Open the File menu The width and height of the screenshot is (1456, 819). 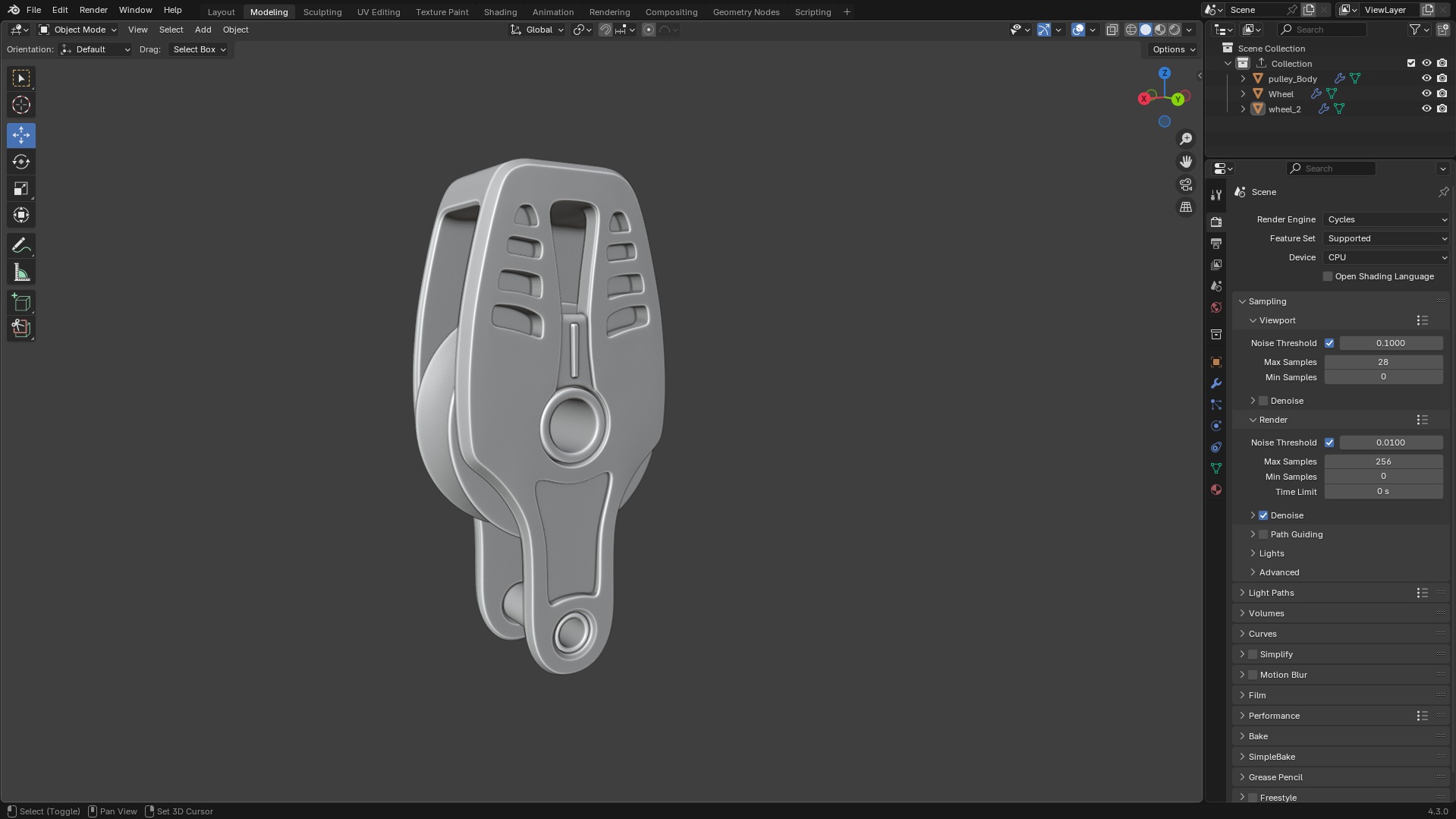click(x=33, y=10)
